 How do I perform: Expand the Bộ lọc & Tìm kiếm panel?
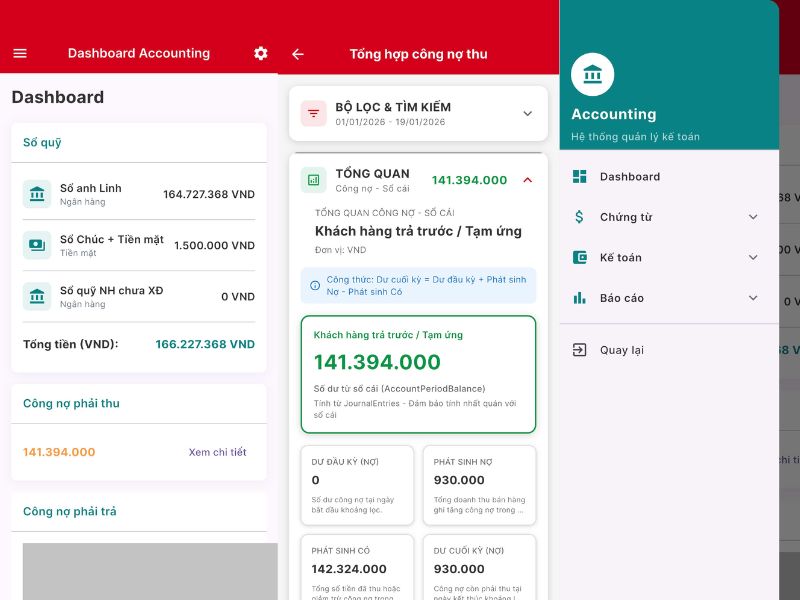(x=528, y=114)
